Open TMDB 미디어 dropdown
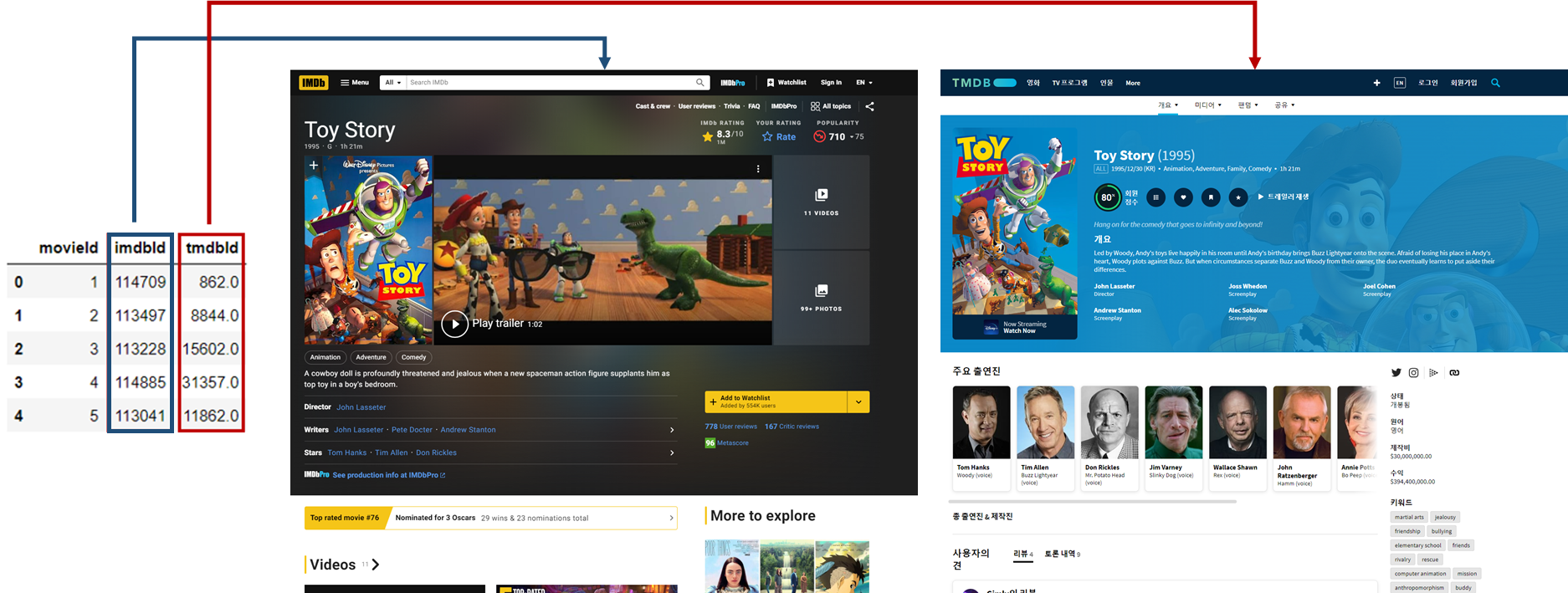Screen dimensions: 1568x593 pyautogui.click(x=1207, y=105)
